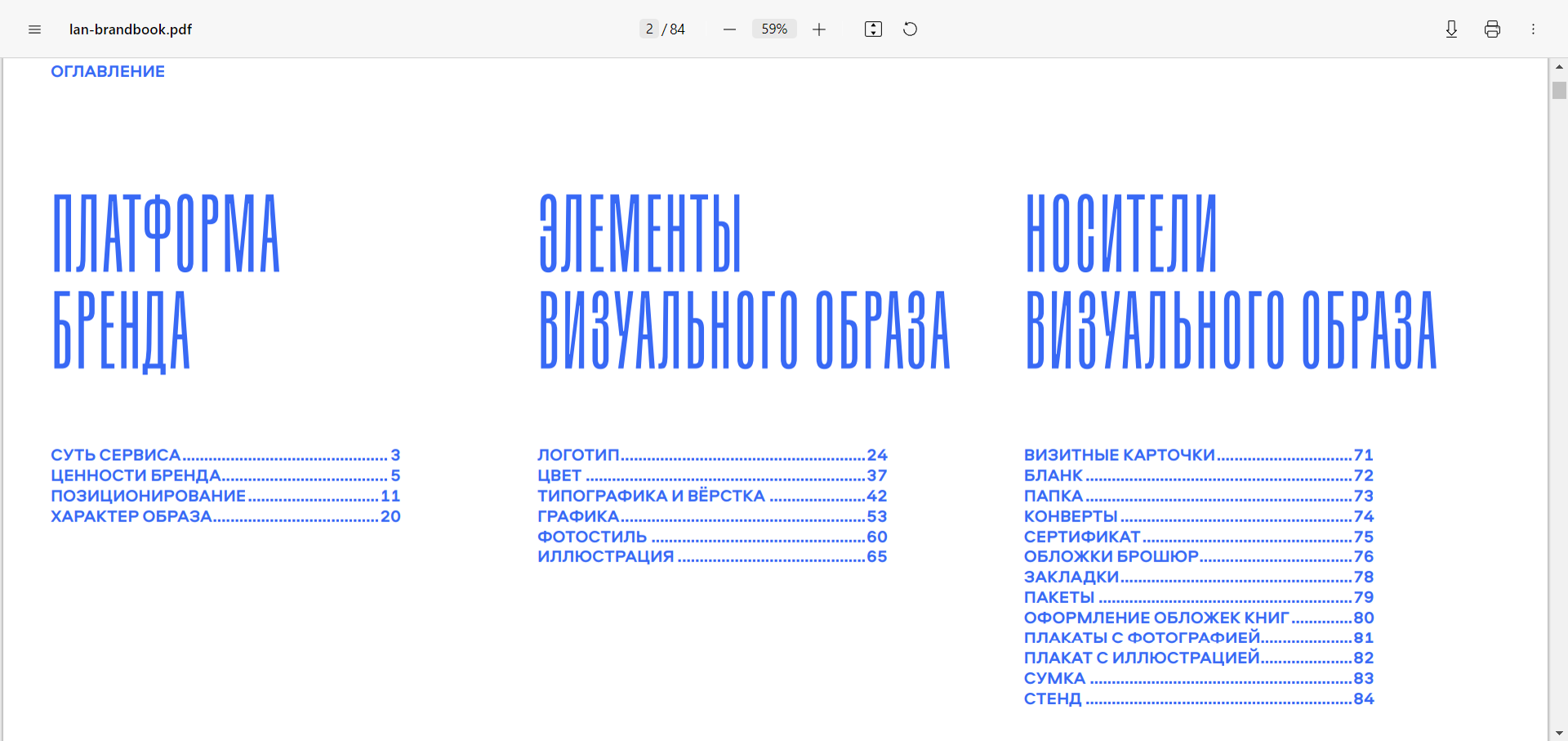Screen dimensions: 1568x741
Task: Click the vertical scrollbar thumb
Action: (x=1559, y=90)
